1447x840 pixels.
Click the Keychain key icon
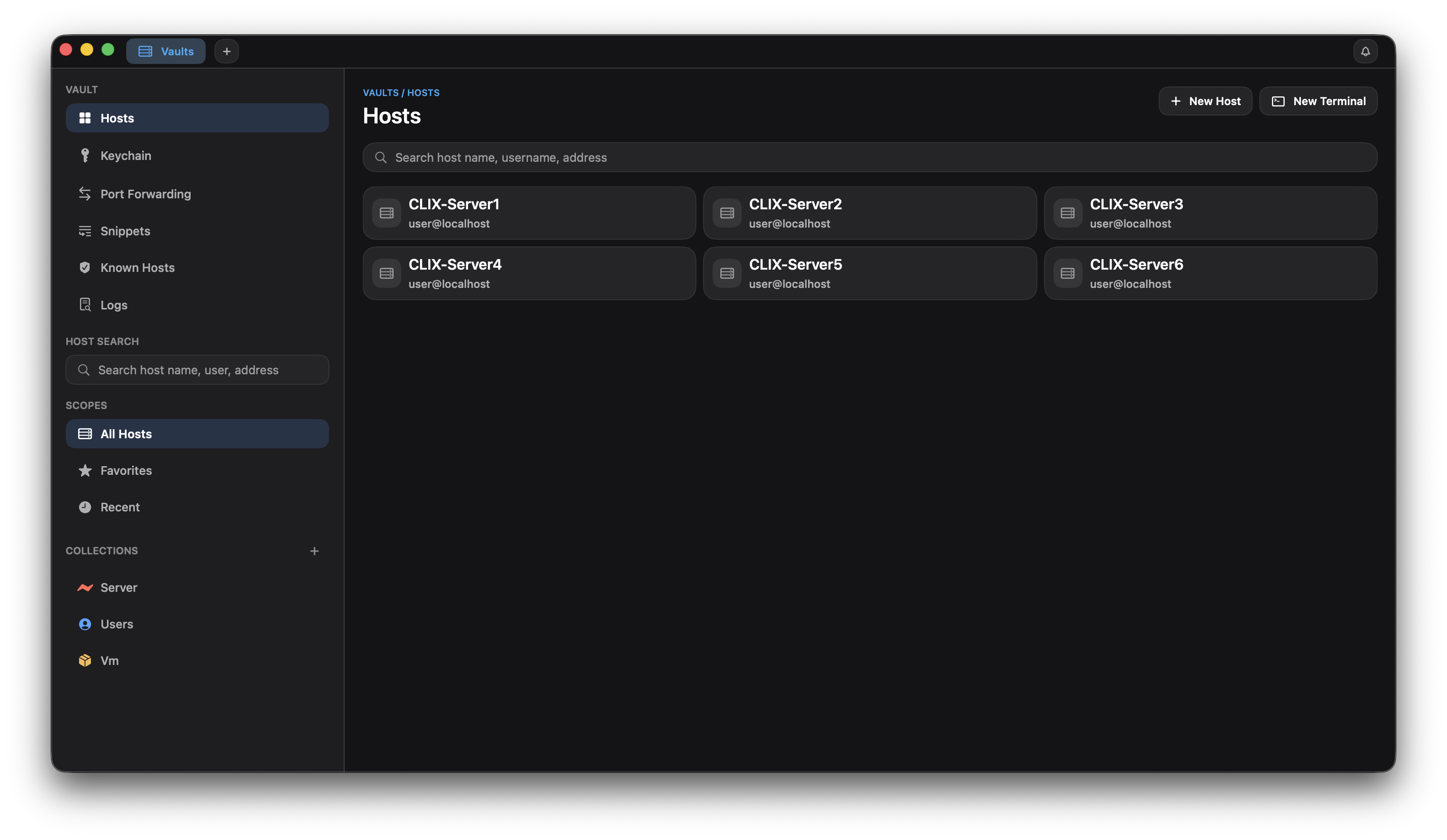pyautogui.click(x=85, y=155)
